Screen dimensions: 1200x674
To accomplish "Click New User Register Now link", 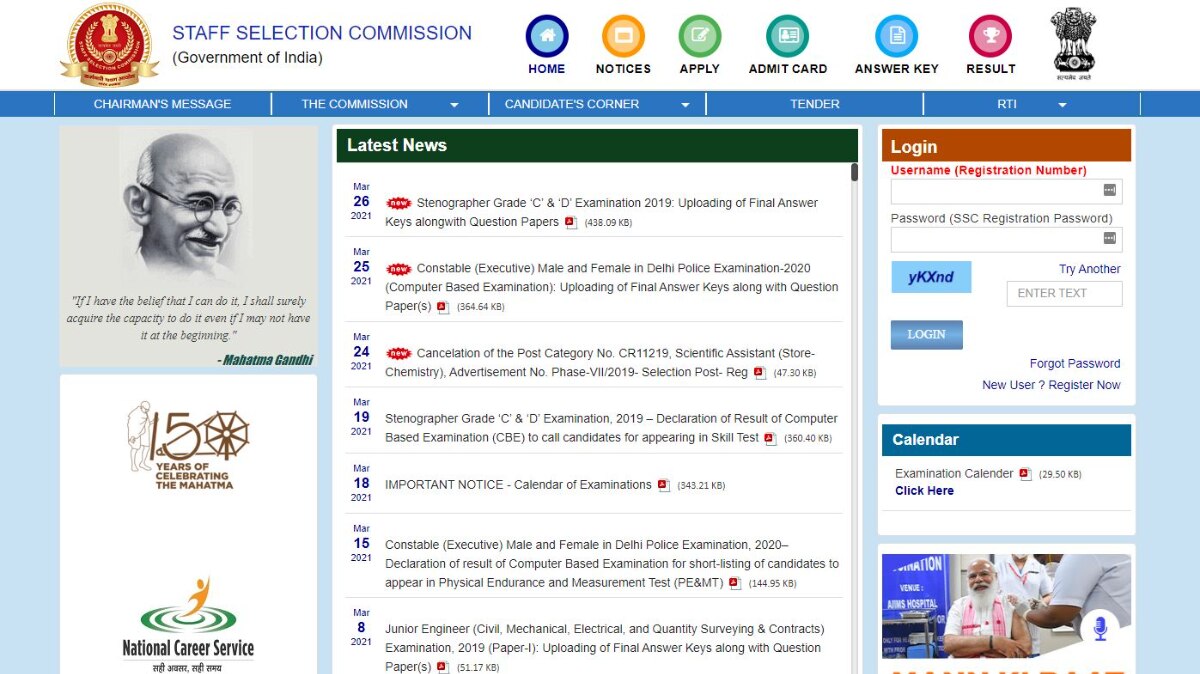I will pos(1051,384).
